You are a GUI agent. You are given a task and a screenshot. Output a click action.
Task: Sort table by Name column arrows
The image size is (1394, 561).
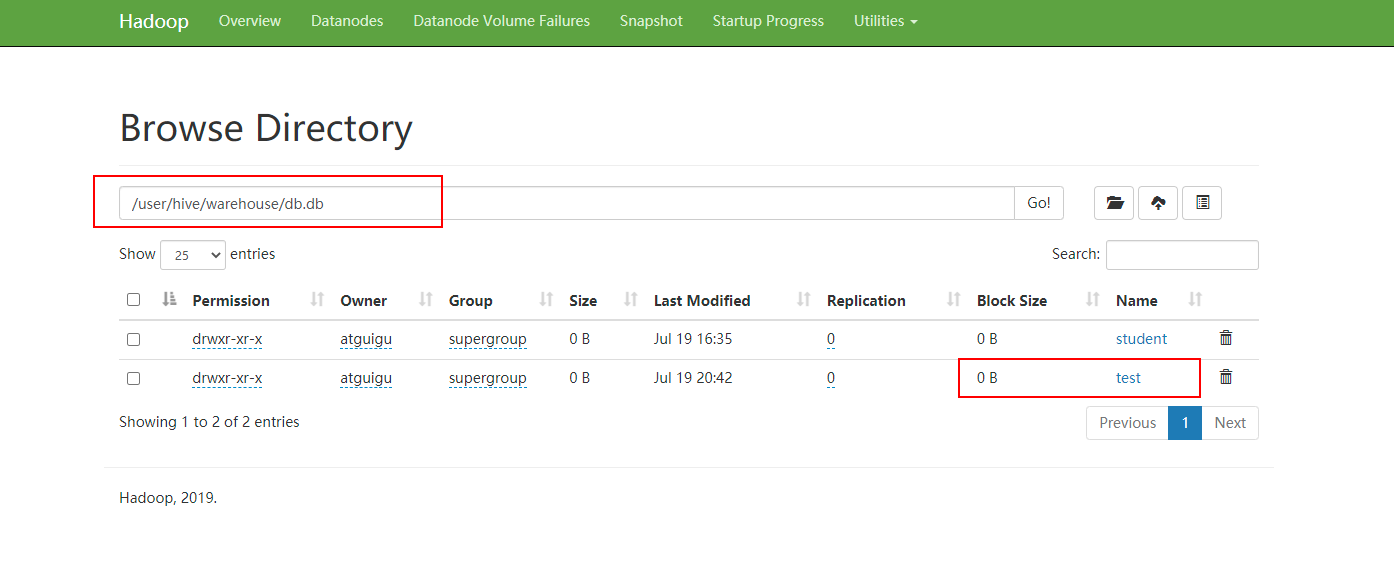tap(1195, 299)
